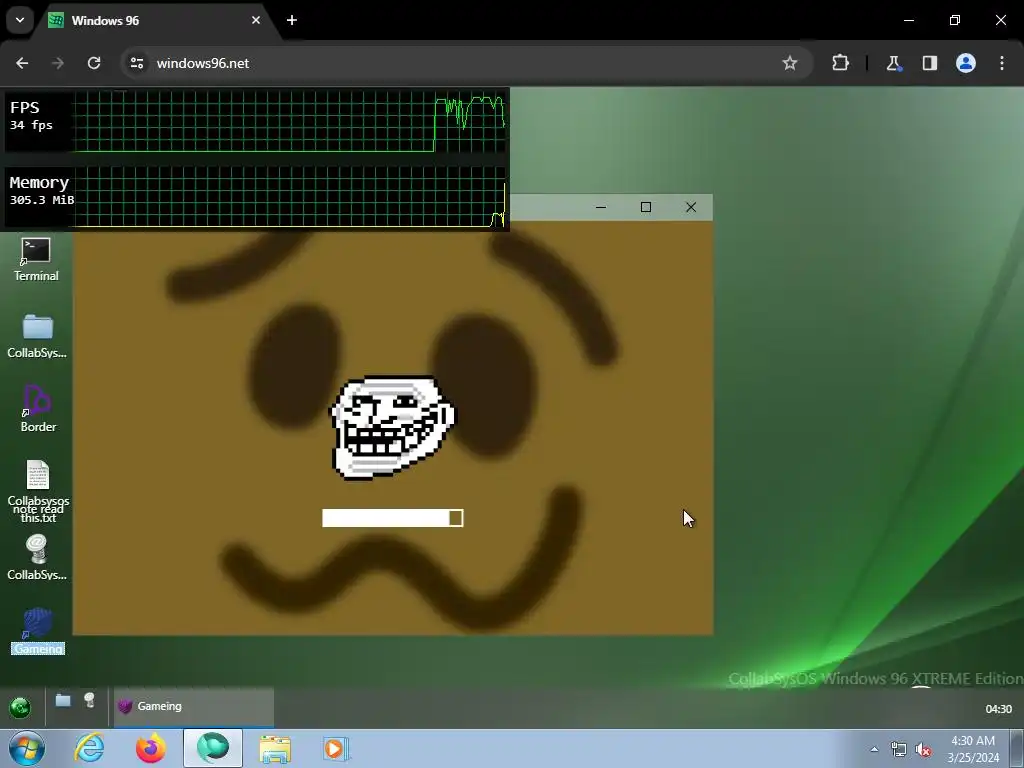Open the Terminal desktop shortcut
Viewport: 1024px width, 768px height.
pyautogui.click(x=36, y=259)
